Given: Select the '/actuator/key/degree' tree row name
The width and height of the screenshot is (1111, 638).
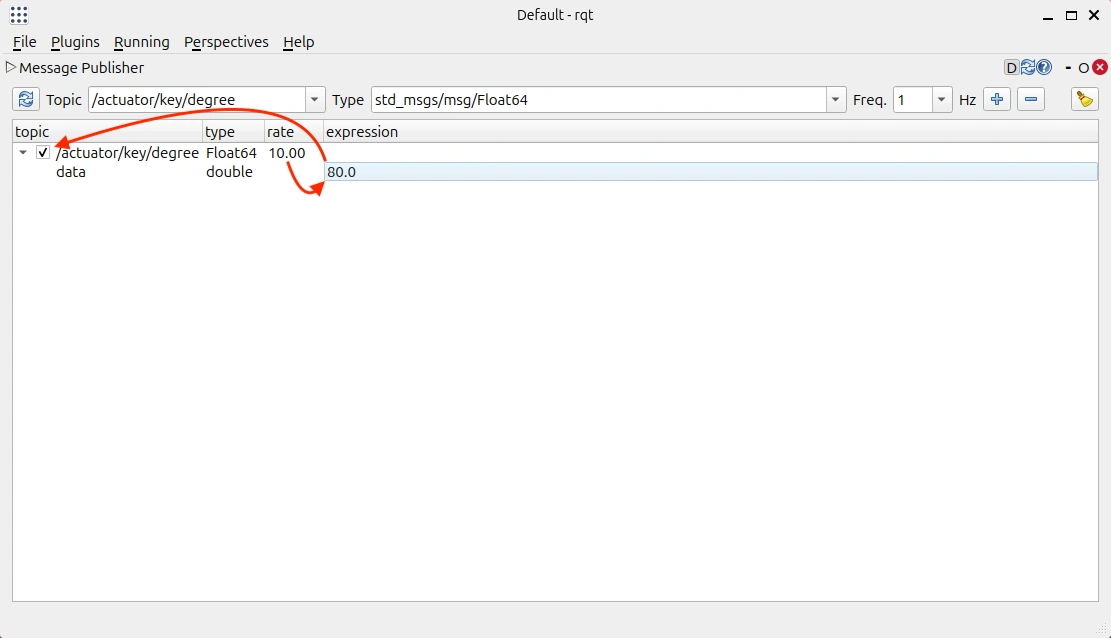Looking at the screenshot, I should [x=128, y=152].
